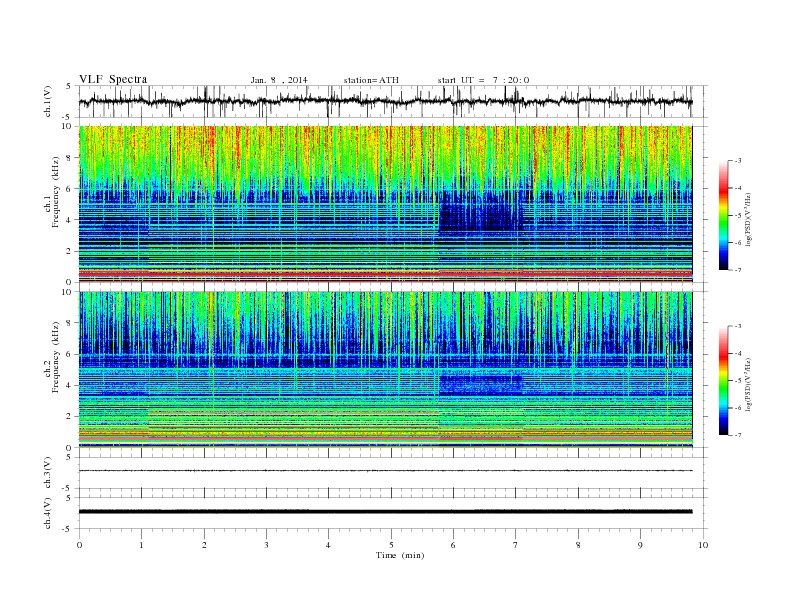Click time axis tick label '4'
Image resolution: width=792 pixels, height=612 pixels.
(329, 545)
